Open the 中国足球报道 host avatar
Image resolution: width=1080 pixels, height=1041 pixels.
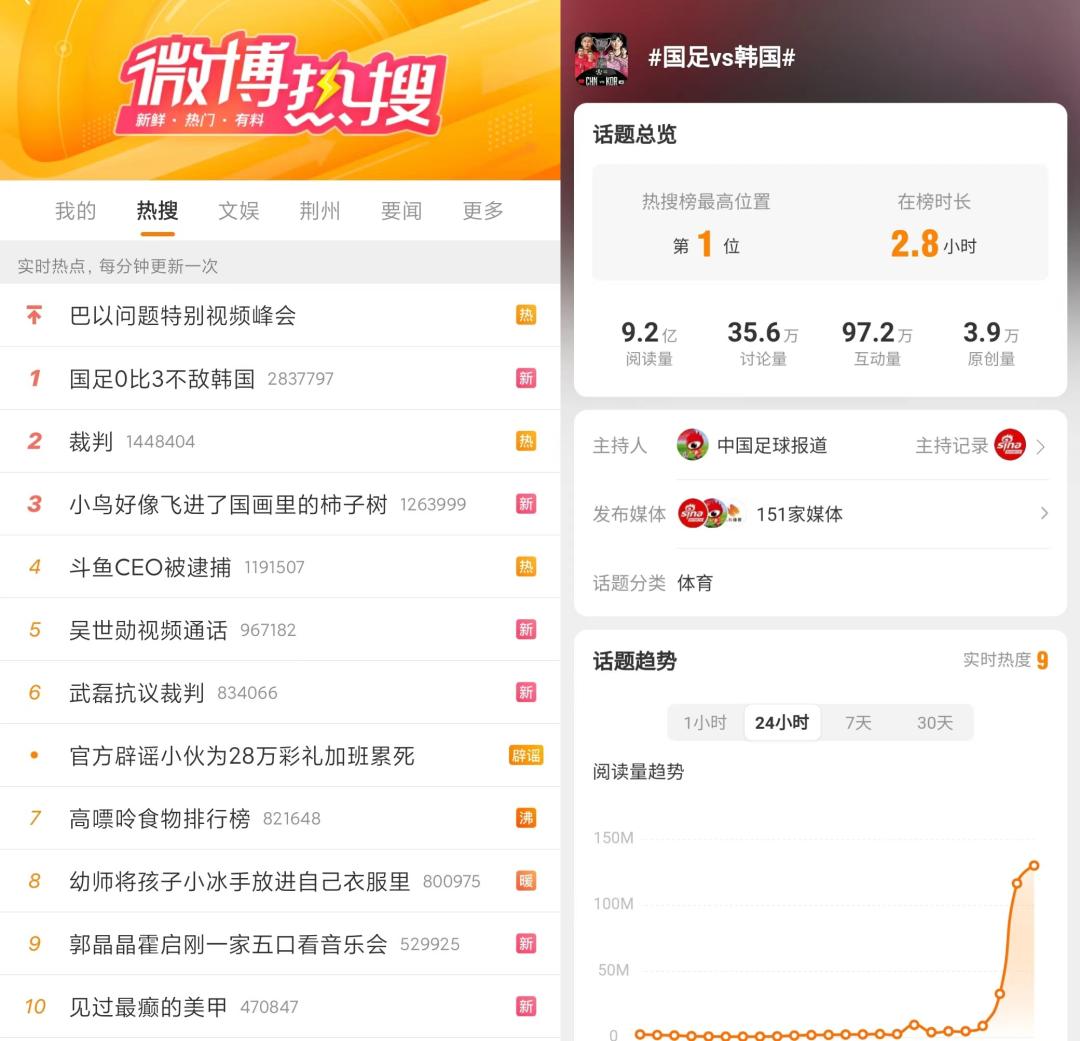(692, 445)
